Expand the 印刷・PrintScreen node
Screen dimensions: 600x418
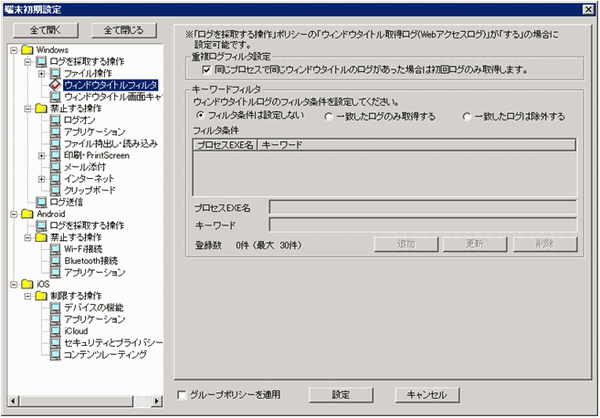[x=41, y=155]
